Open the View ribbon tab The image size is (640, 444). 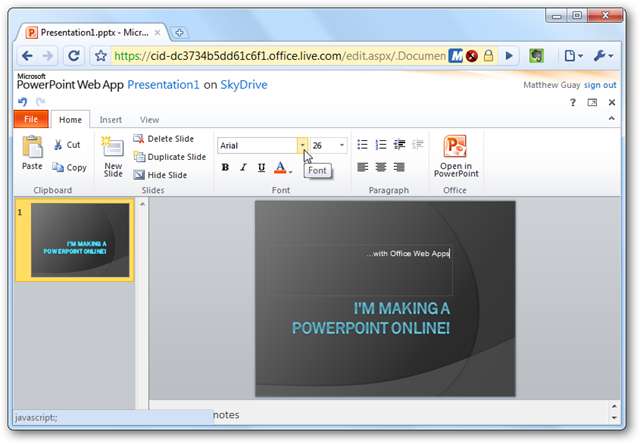(x=149, y=120)
